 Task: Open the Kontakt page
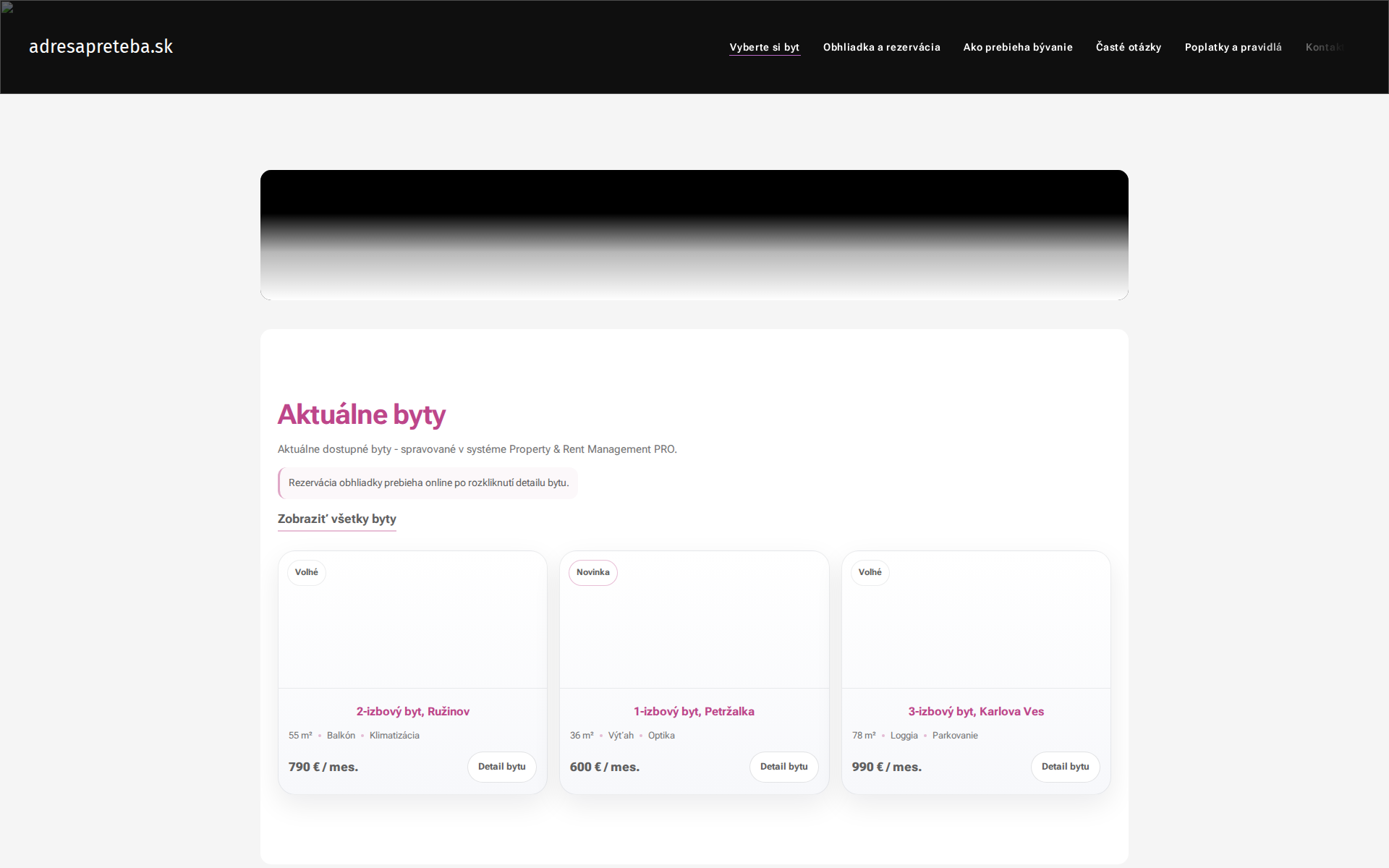[1326, 47]
